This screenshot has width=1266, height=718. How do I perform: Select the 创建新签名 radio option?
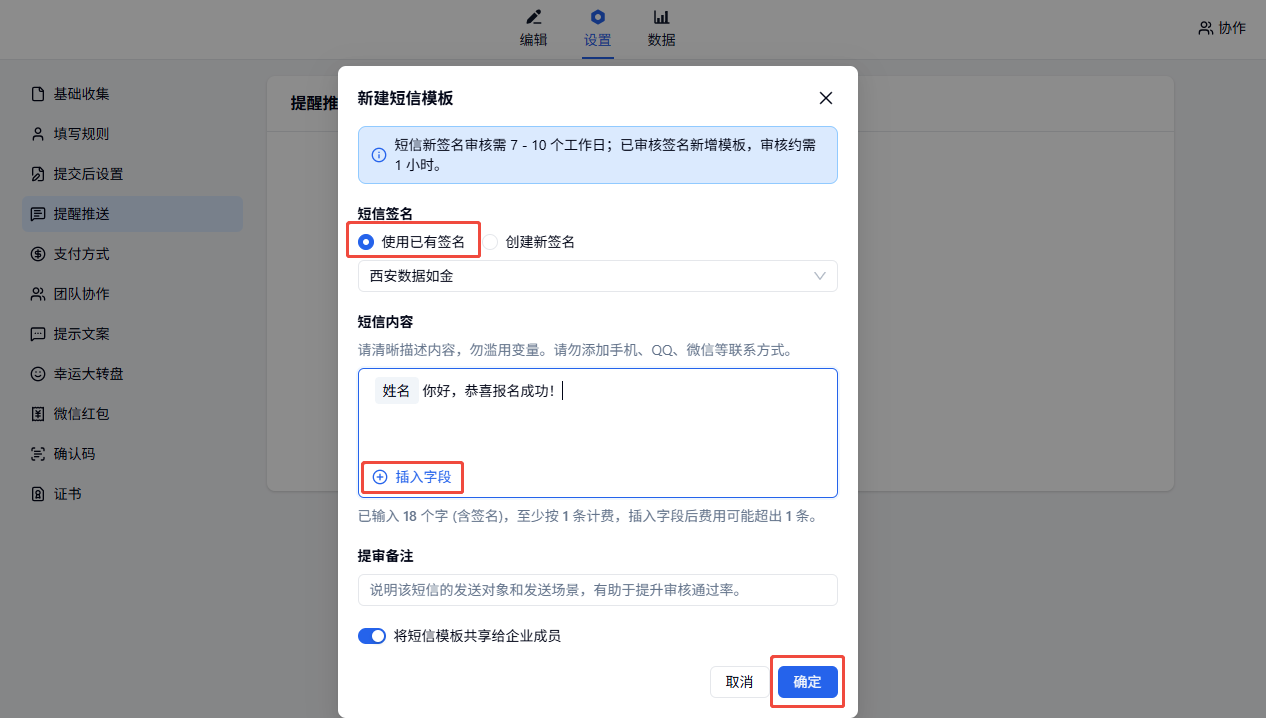491,242
